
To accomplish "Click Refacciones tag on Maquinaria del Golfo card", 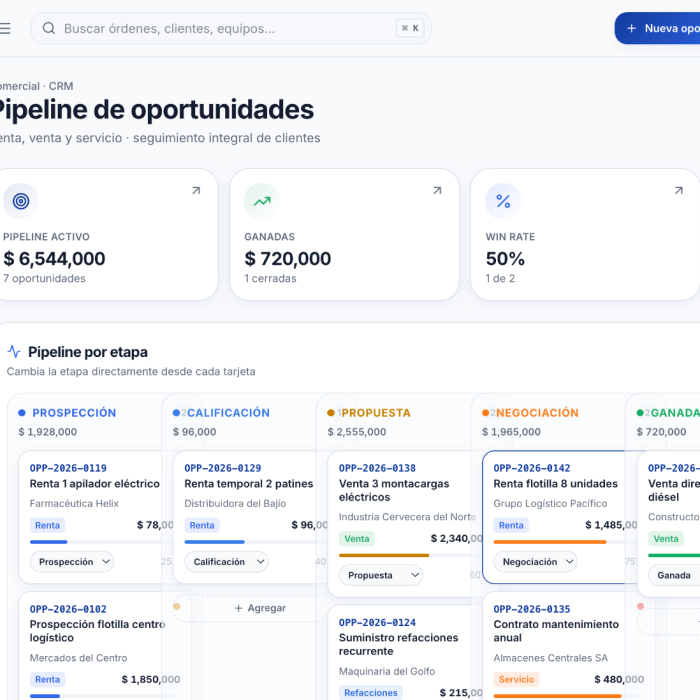I will [371, 693].
